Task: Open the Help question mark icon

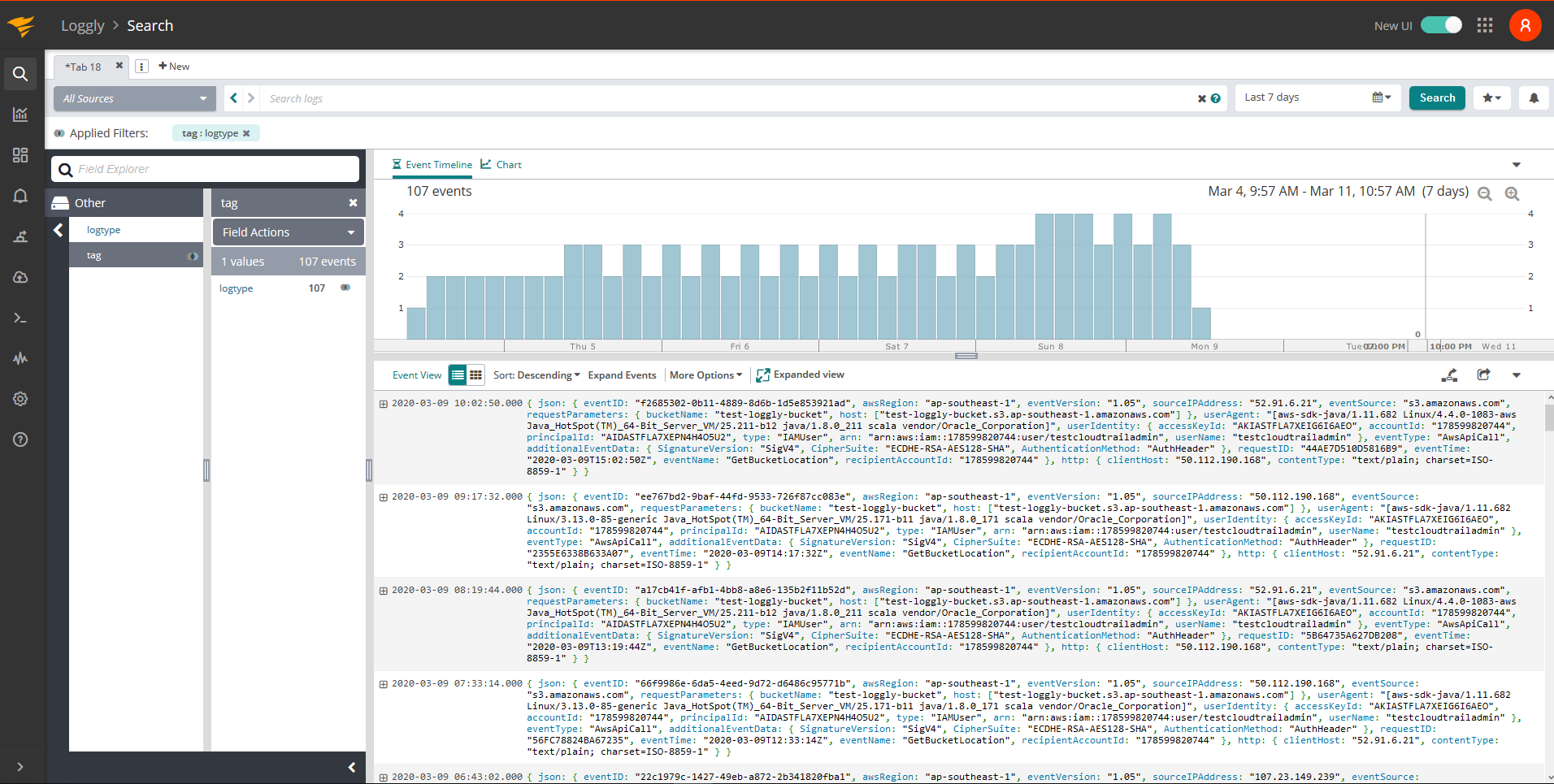Action: [20, 440]
